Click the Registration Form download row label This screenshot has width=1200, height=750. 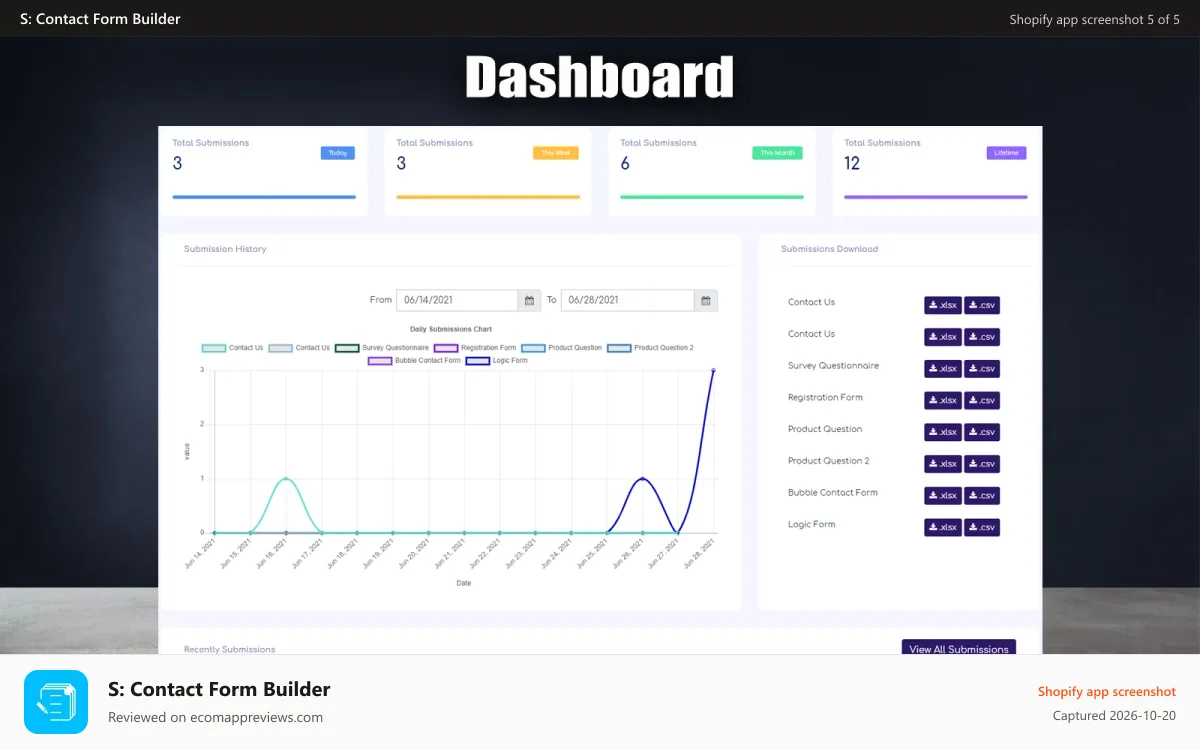[x=825, y=397]
